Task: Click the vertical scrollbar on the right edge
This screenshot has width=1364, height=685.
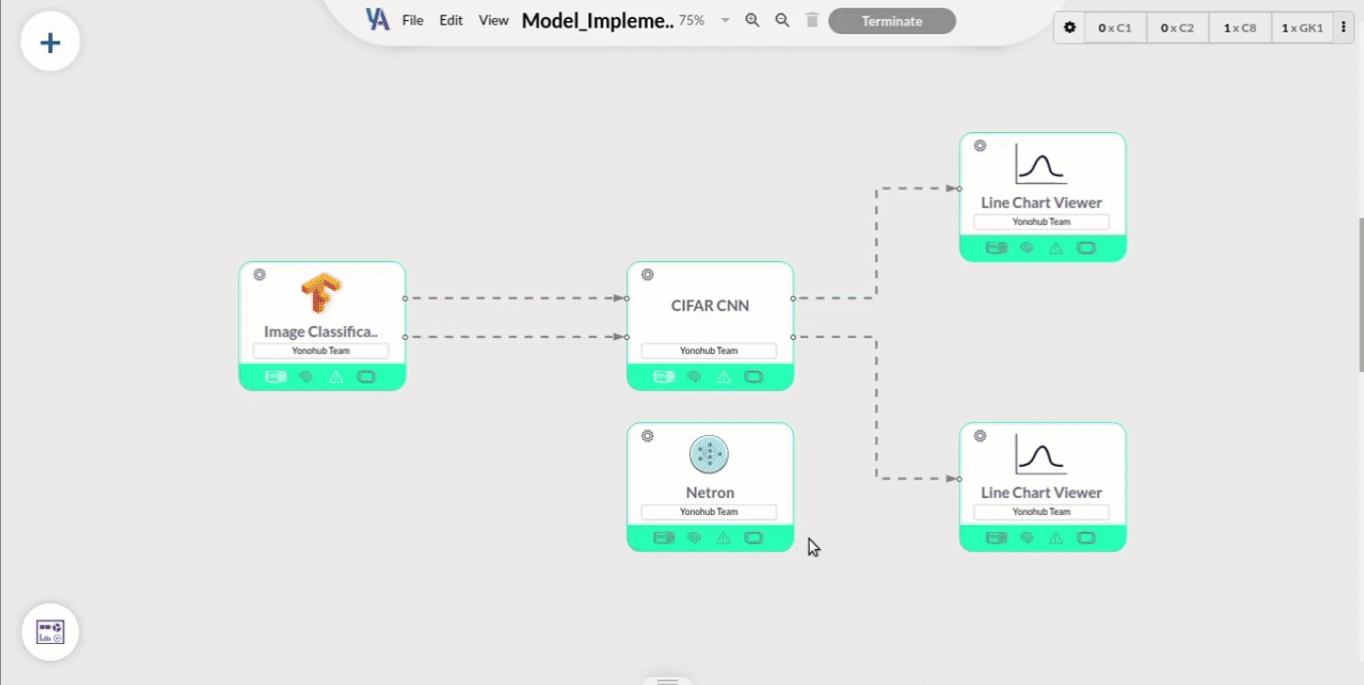Action: click(1359, 296)
